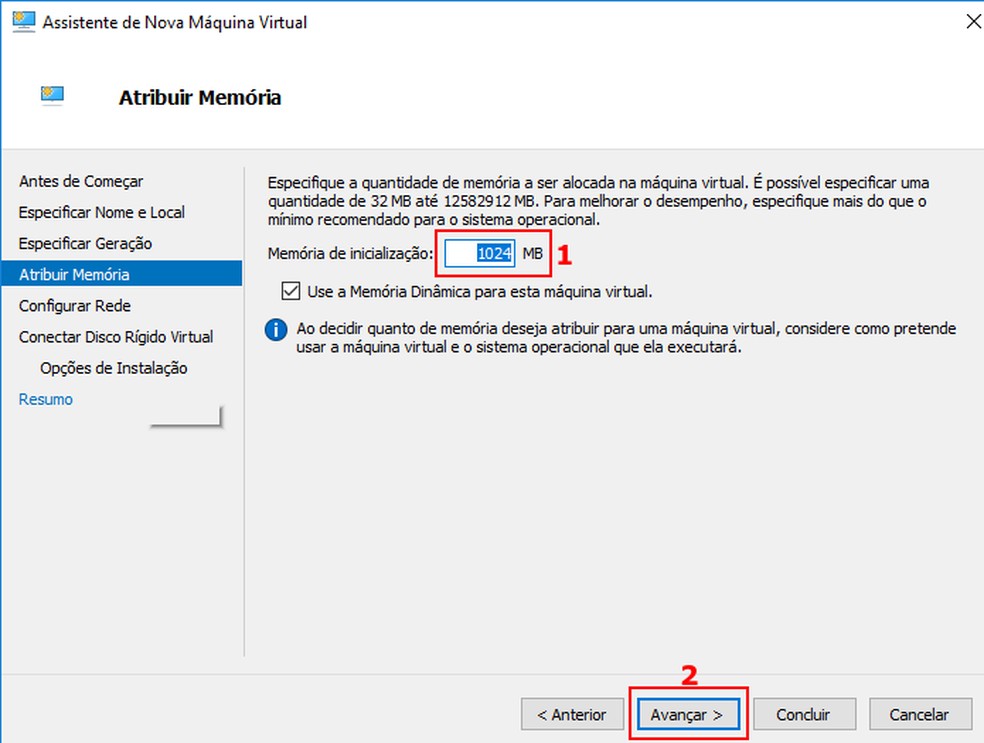Click the blue information icon
984x743 pixels.
[x=276, y=329]
